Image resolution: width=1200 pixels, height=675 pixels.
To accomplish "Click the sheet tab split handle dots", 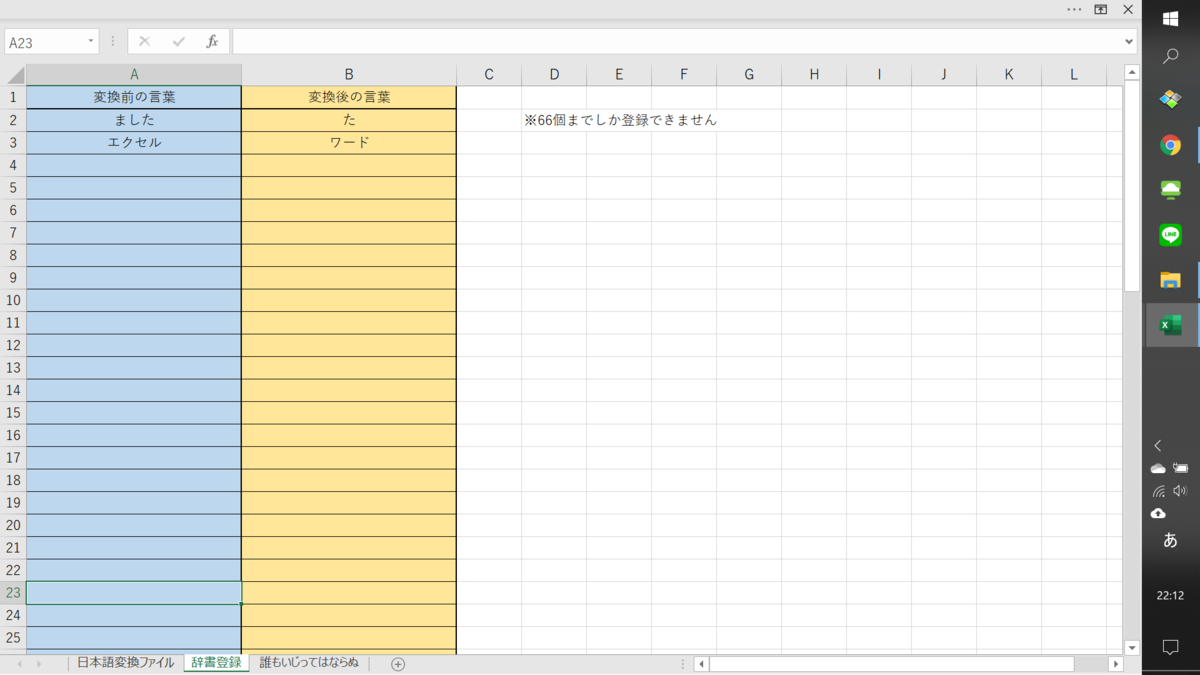I will [683, 664].
